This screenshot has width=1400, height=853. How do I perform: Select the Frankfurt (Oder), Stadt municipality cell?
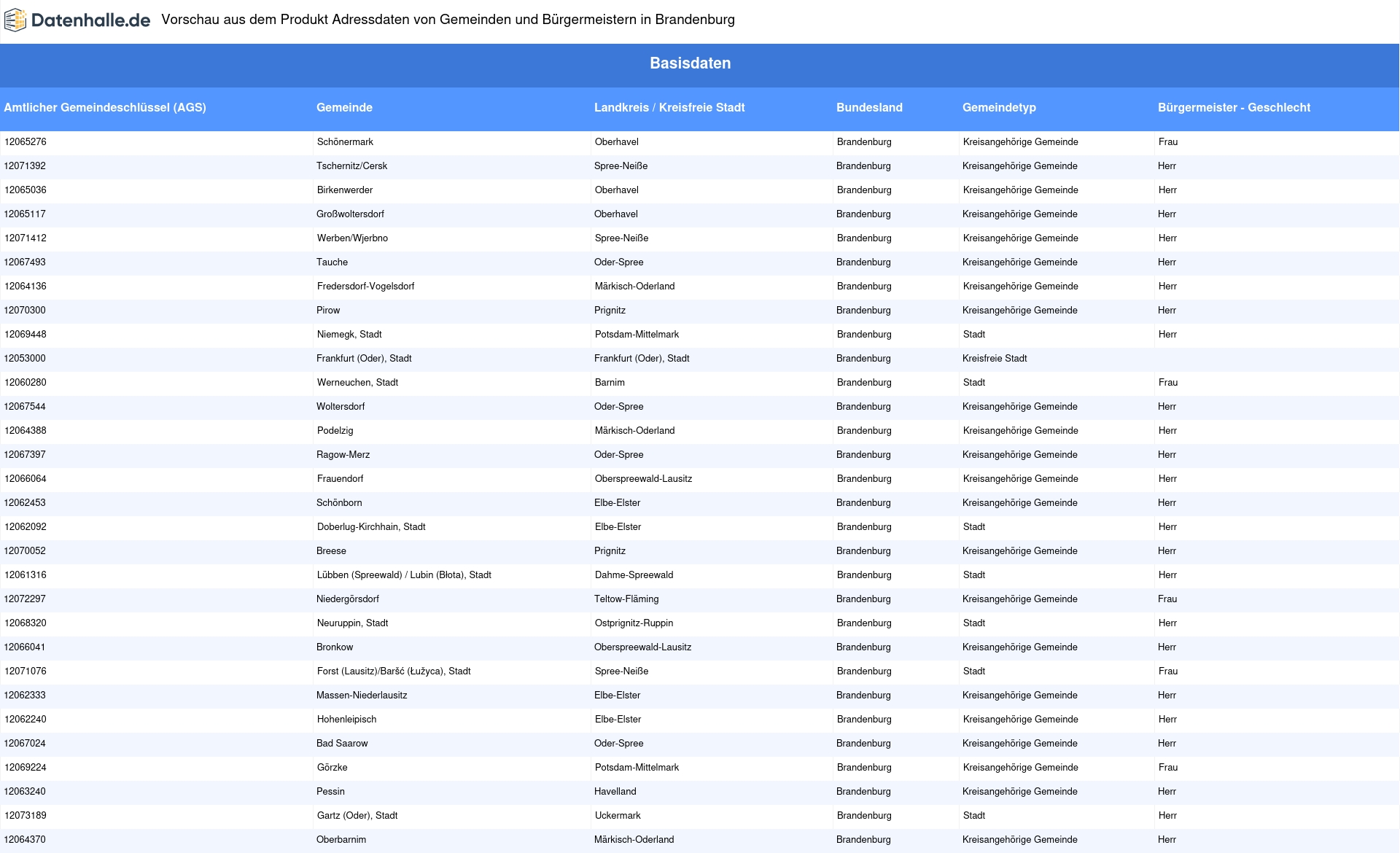tap(451, 359)
